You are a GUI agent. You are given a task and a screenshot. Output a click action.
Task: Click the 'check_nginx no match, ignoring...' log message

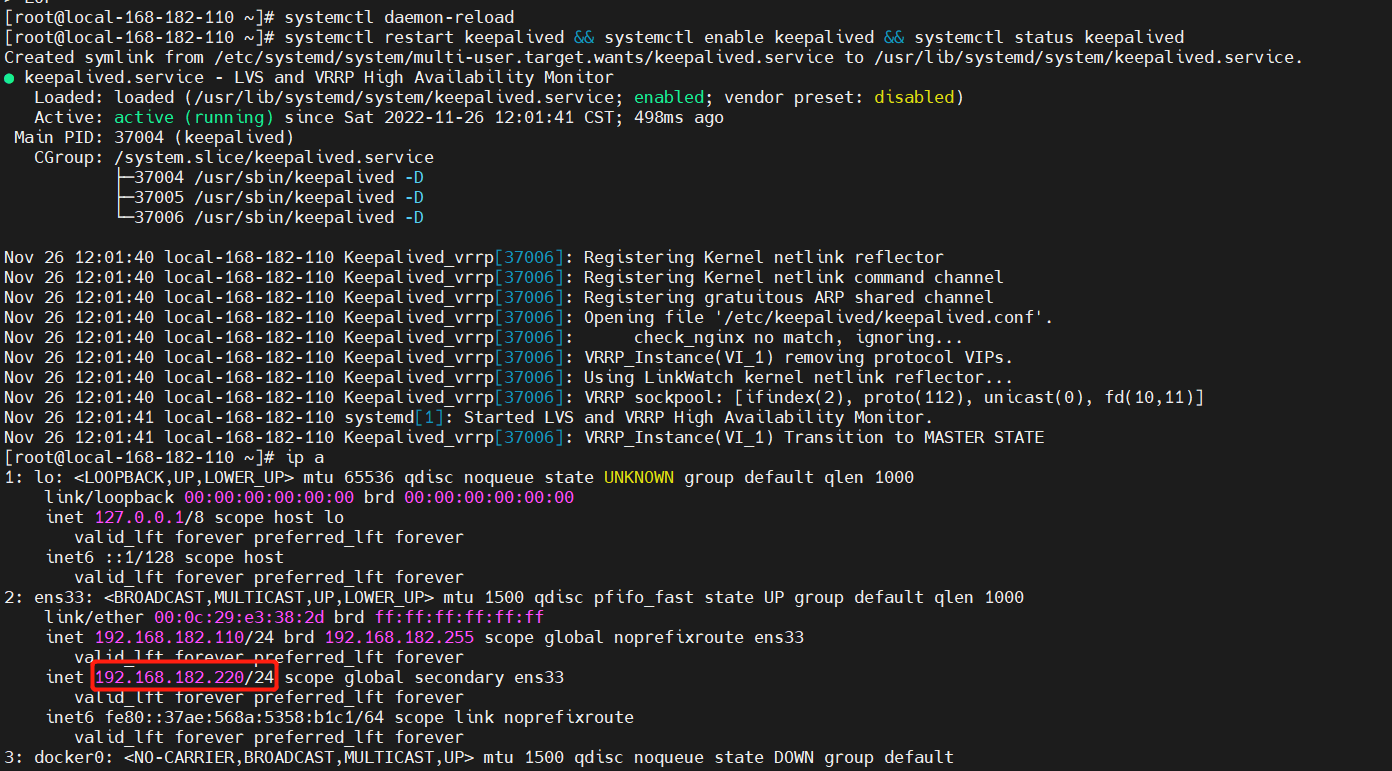(784, 338)
